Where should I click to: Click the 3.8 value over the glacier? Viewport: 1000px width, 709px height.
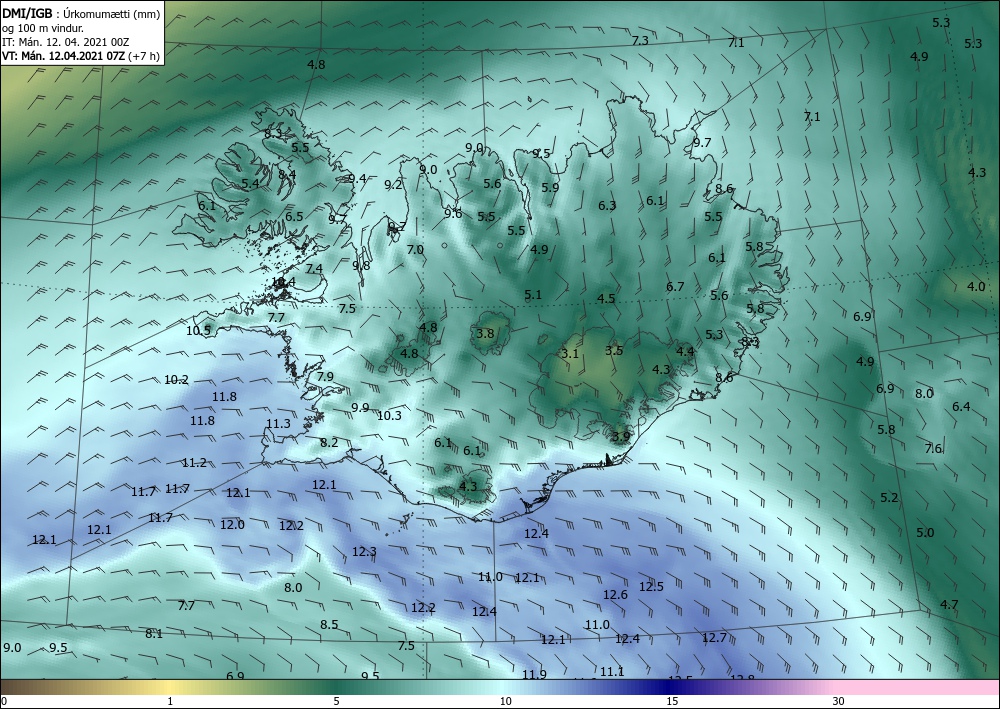(x=485, y=333)
